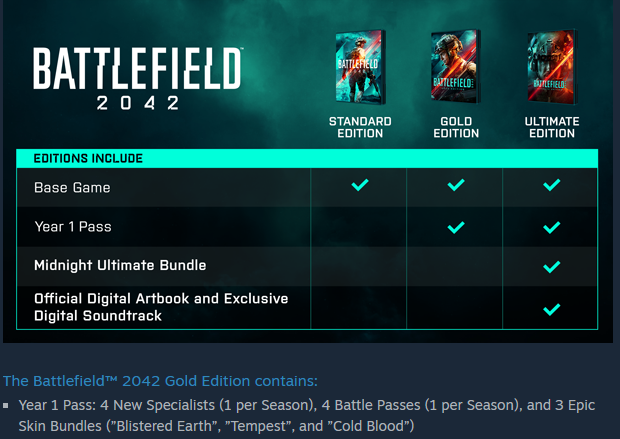The height and width of the screenshot is (439, 620).
Task: Click the Editions Include header bar
Action: point(307,159)
